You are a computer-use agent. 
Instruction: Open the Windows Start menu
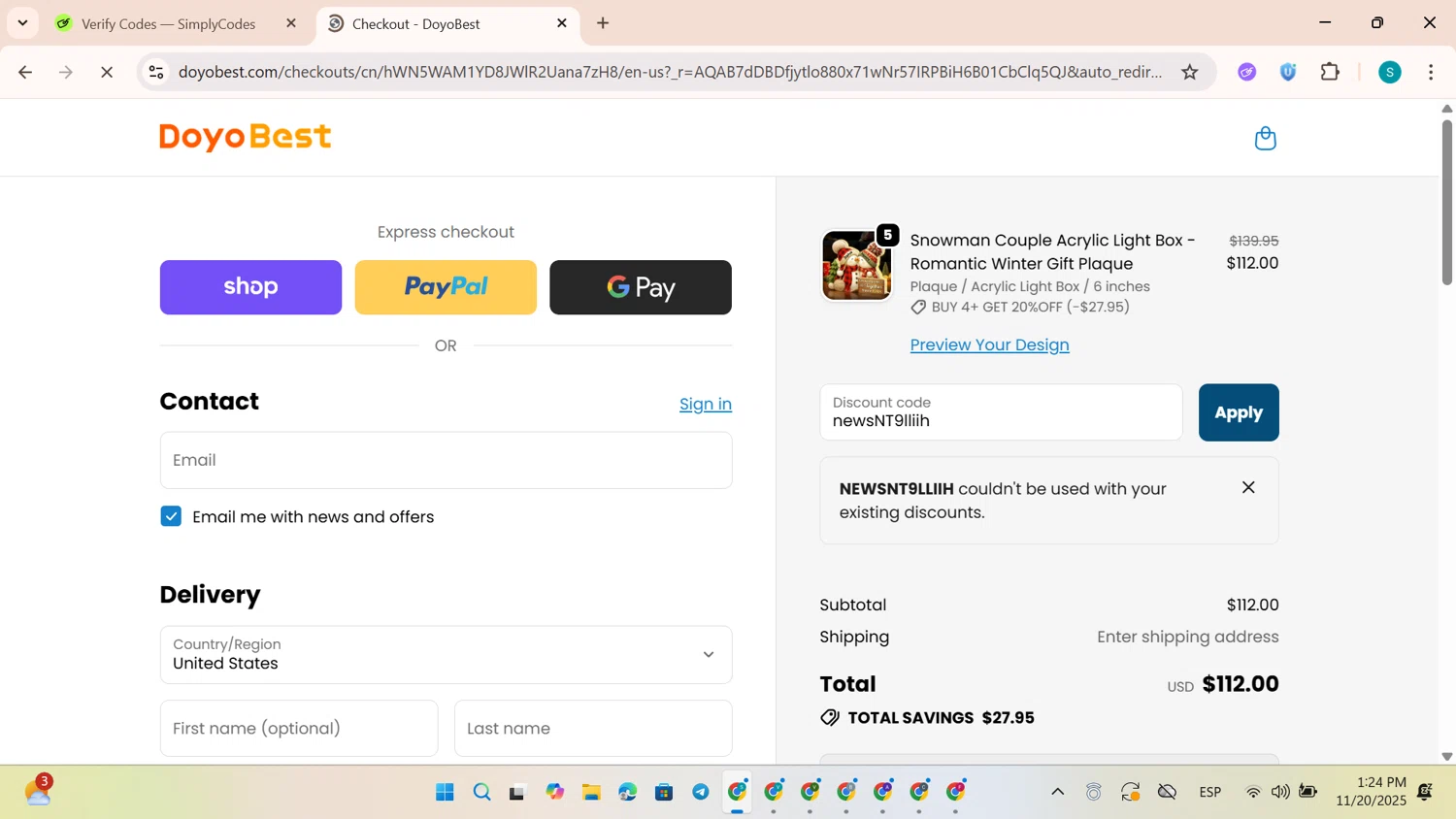tap(445, 792)
